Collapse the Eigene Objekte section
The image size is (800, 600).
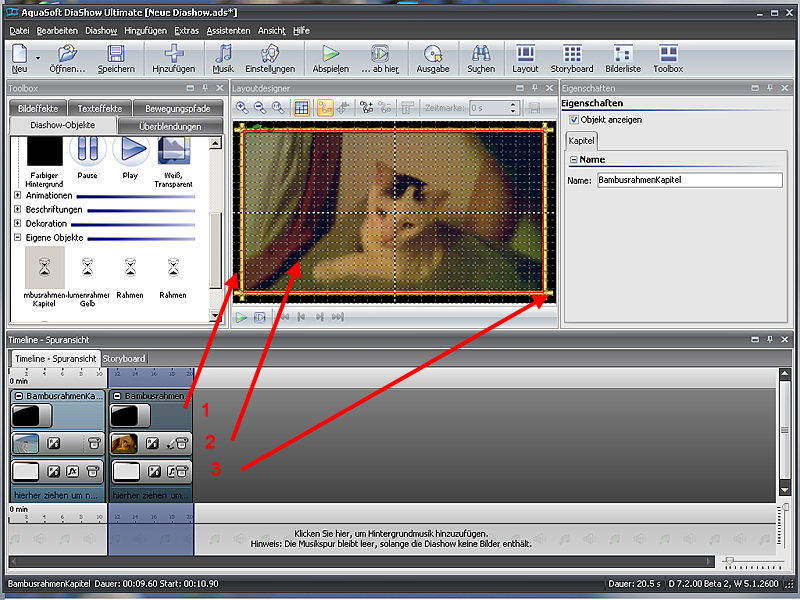click(18, 238)
